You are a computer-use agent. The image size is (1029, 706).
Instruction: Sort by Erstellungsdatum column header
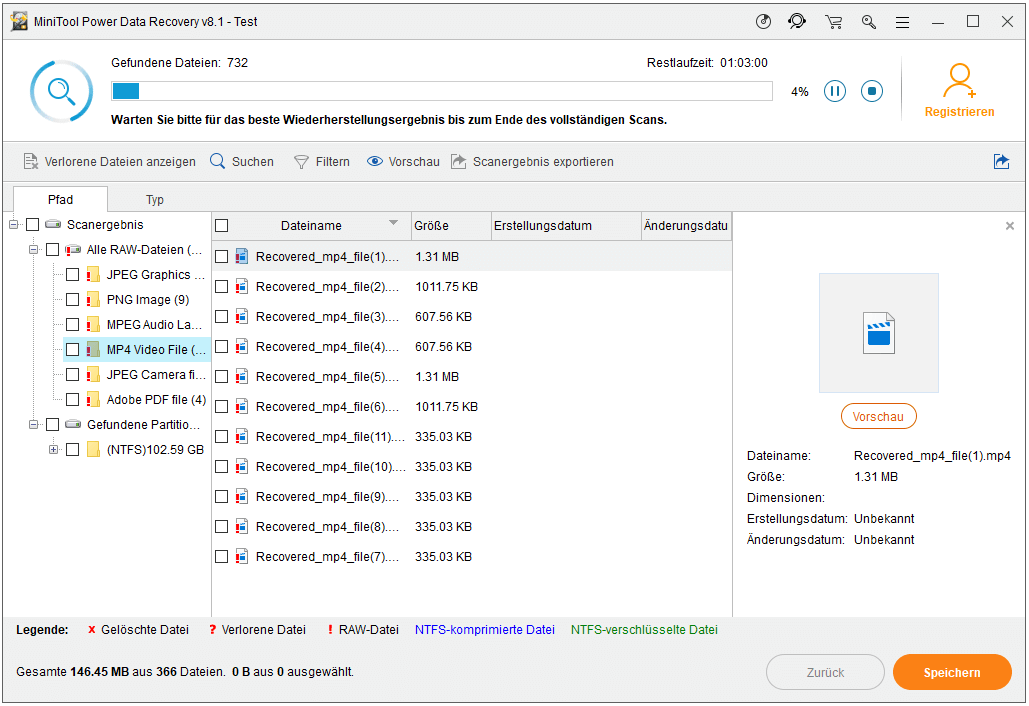tap(566, 226)
